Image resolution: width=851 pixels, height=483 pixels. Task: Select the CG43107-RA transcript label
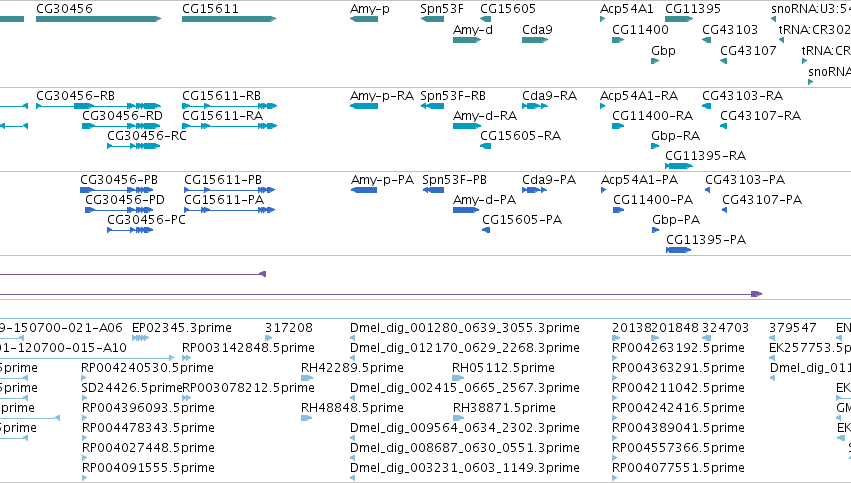760,116
